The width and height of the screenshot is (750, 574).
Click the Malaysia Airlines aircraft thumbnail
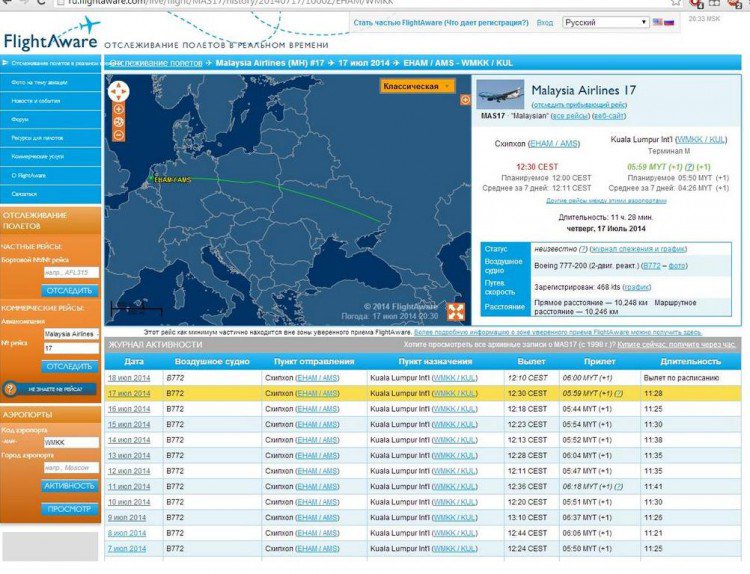tap(501, 93)
